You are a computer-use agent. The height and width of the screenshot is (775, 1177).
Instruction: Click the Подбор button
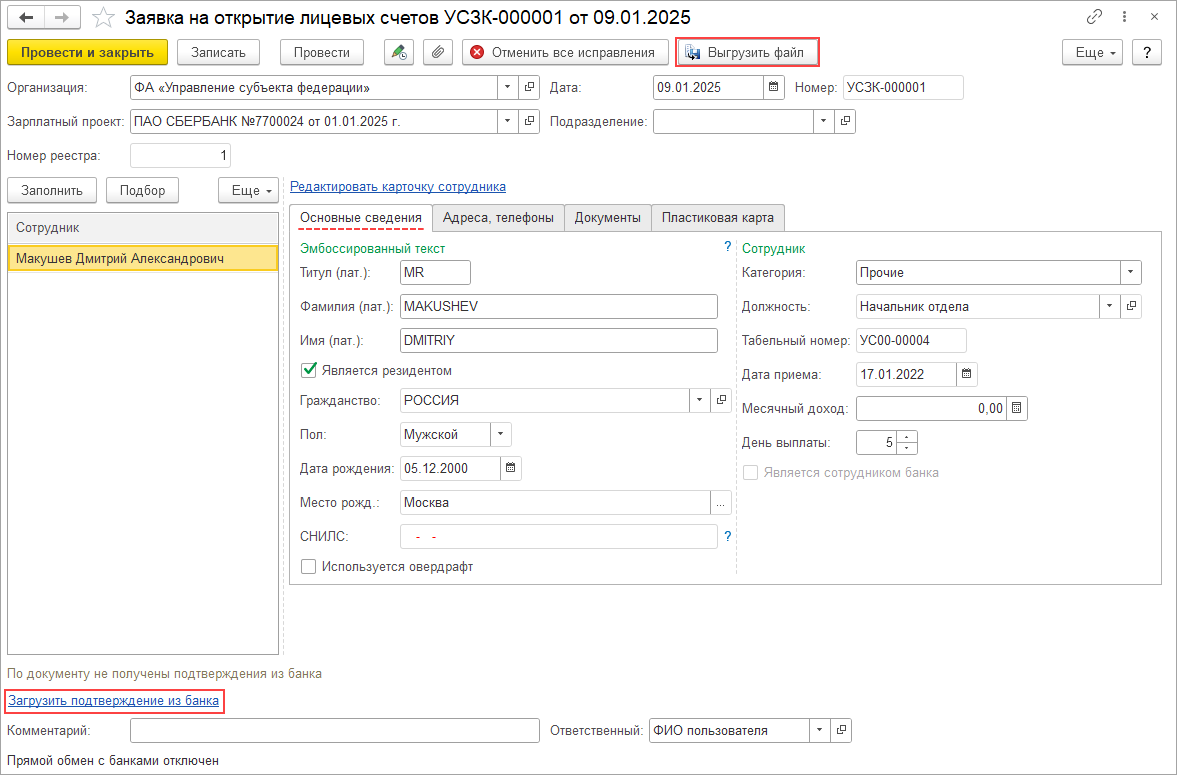point(143,190)
